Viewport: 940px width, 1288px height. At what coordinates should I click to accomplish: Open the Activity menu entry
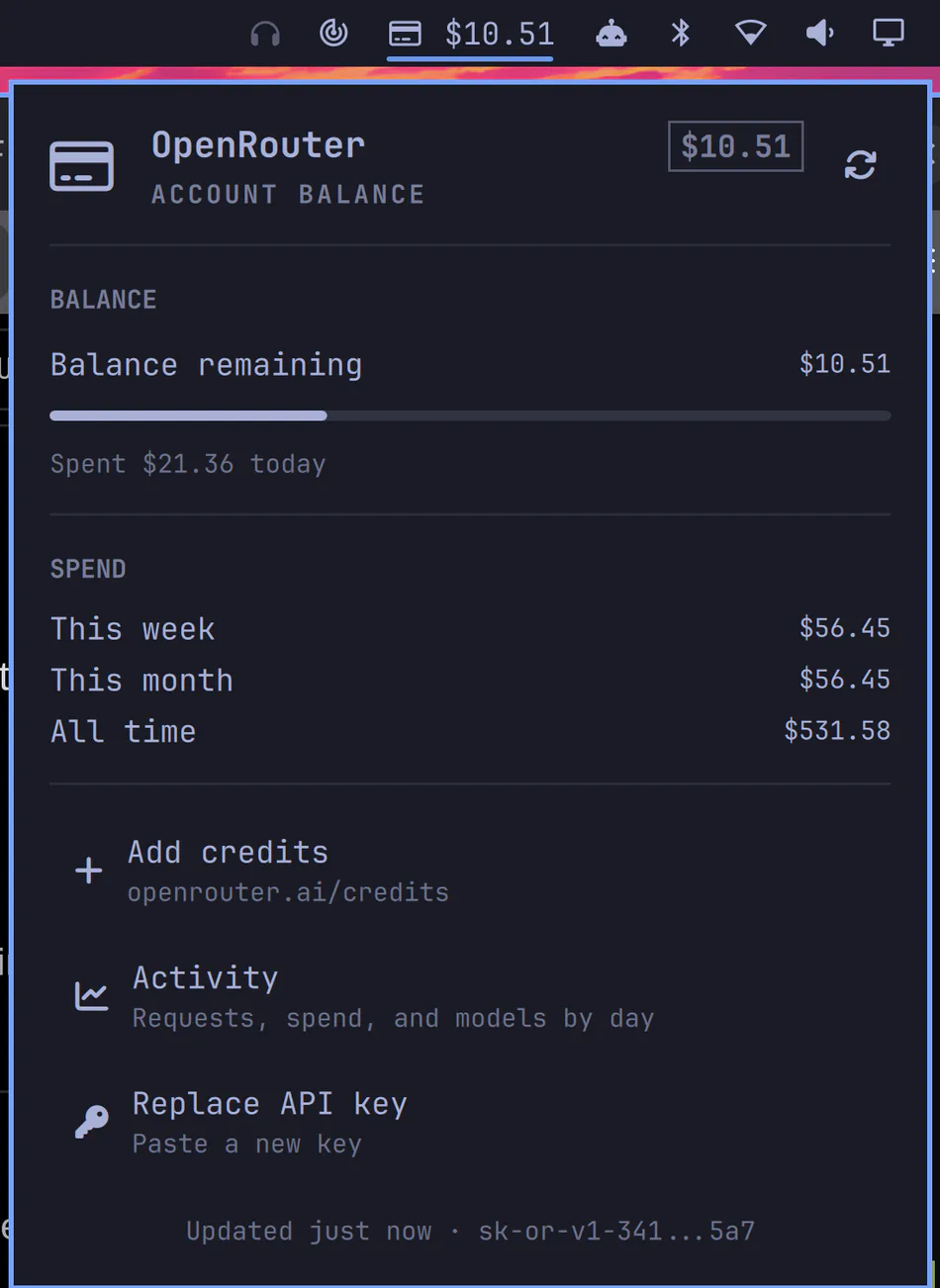tap(470, 996)
